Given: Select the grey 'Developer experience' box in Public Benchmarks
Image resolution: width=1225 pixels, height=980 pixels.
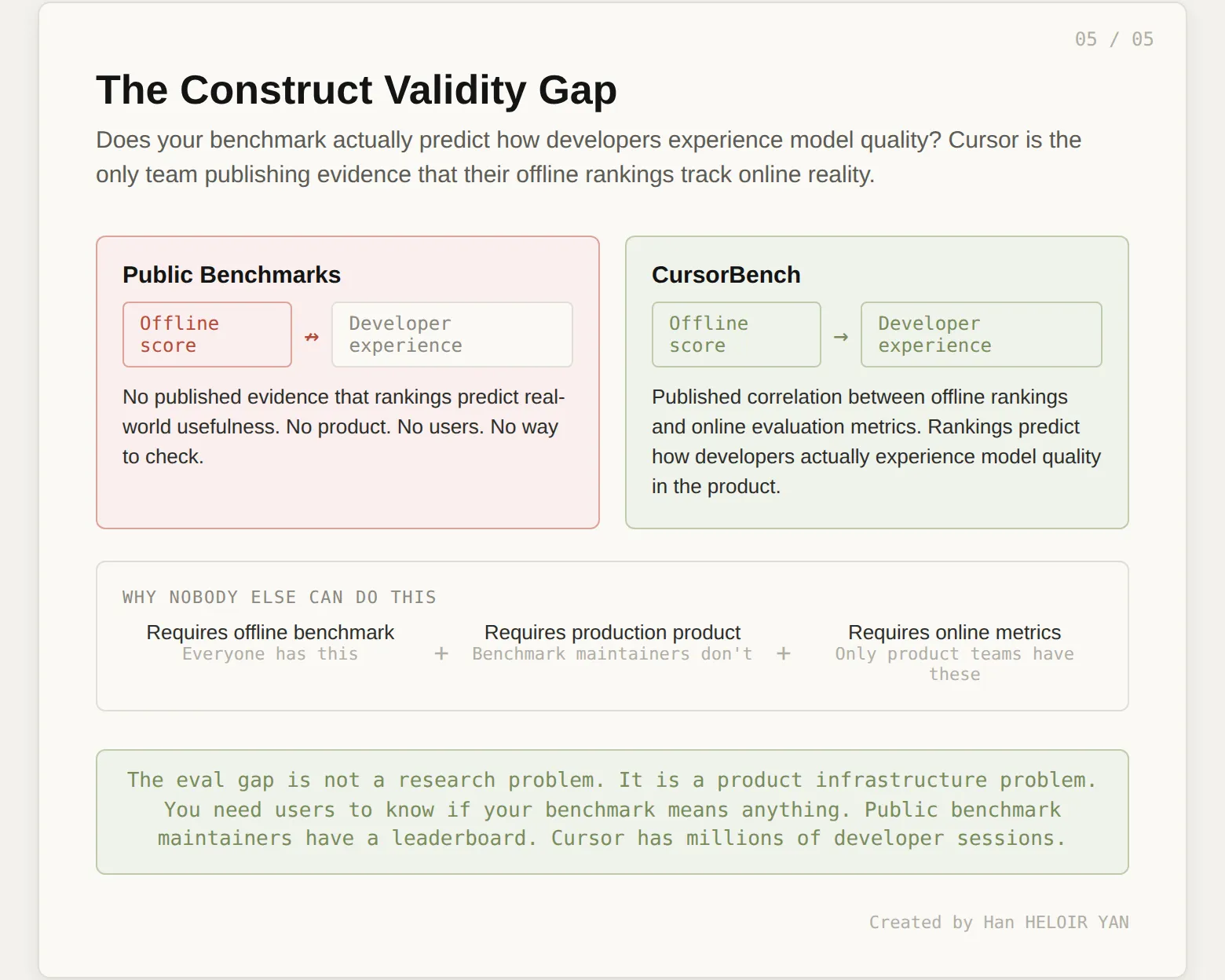Looking at the screenshot, I should pos(452,335).
